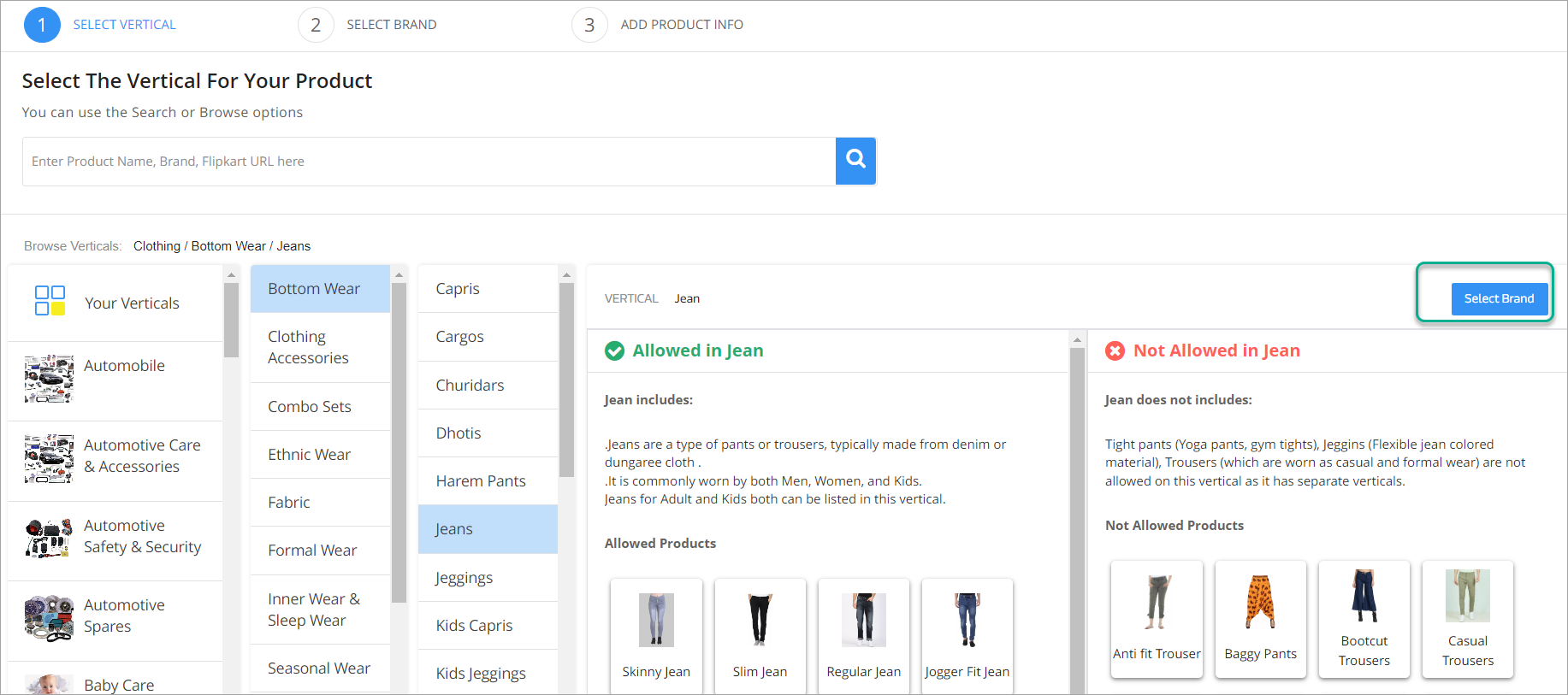Click red cross next to Not Allowed in Jean

coord(1115,350)
